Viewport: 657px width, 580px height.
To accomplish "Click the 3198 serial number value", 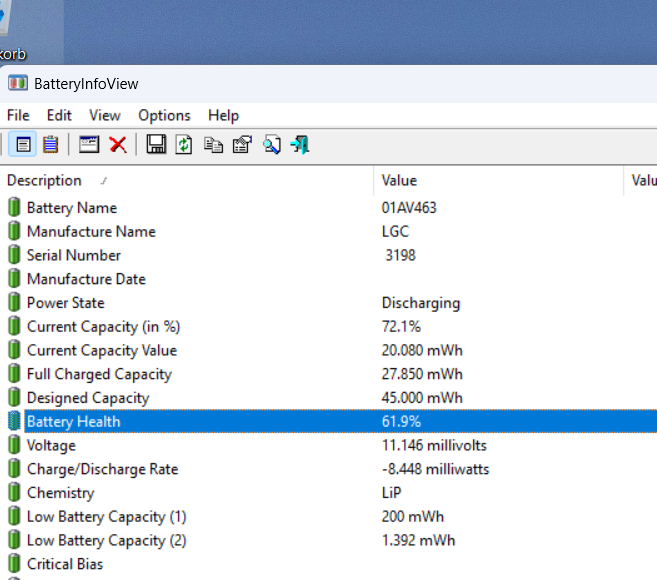I will coord(401,255).
